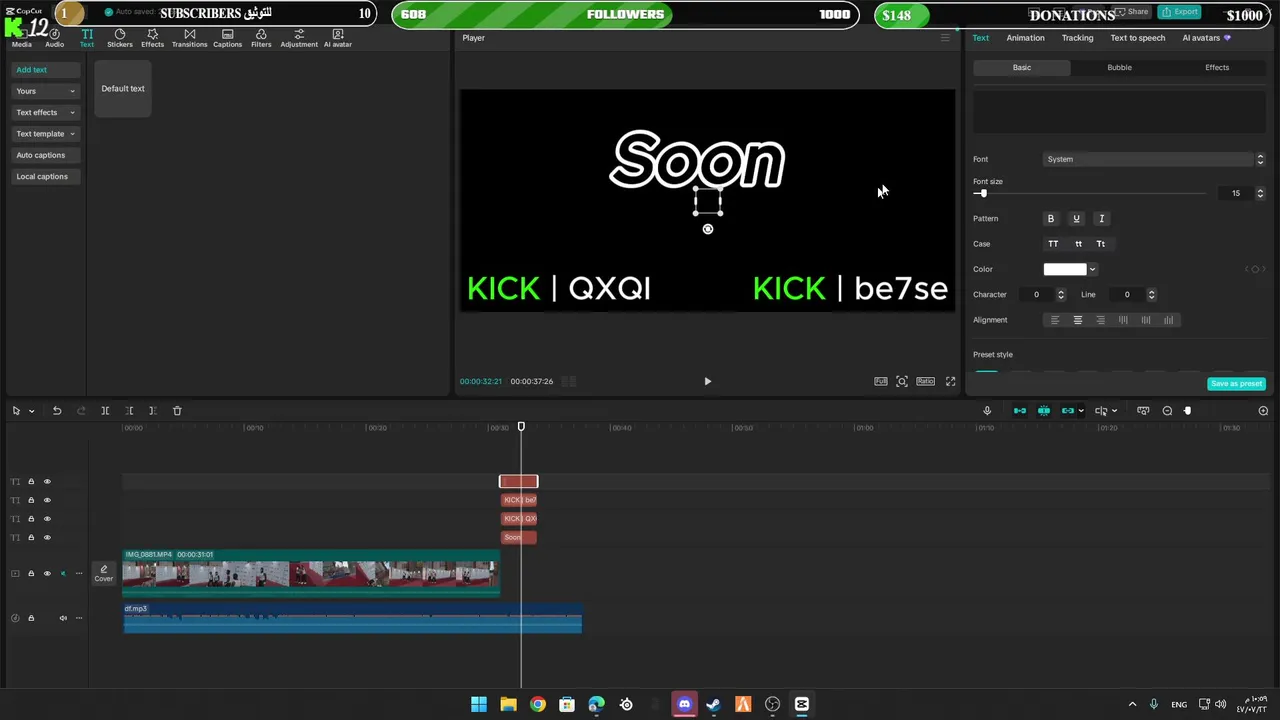The image size is (1280, 720).
Task: Switch to the Text to speech tab
Action: [1137, 38]
